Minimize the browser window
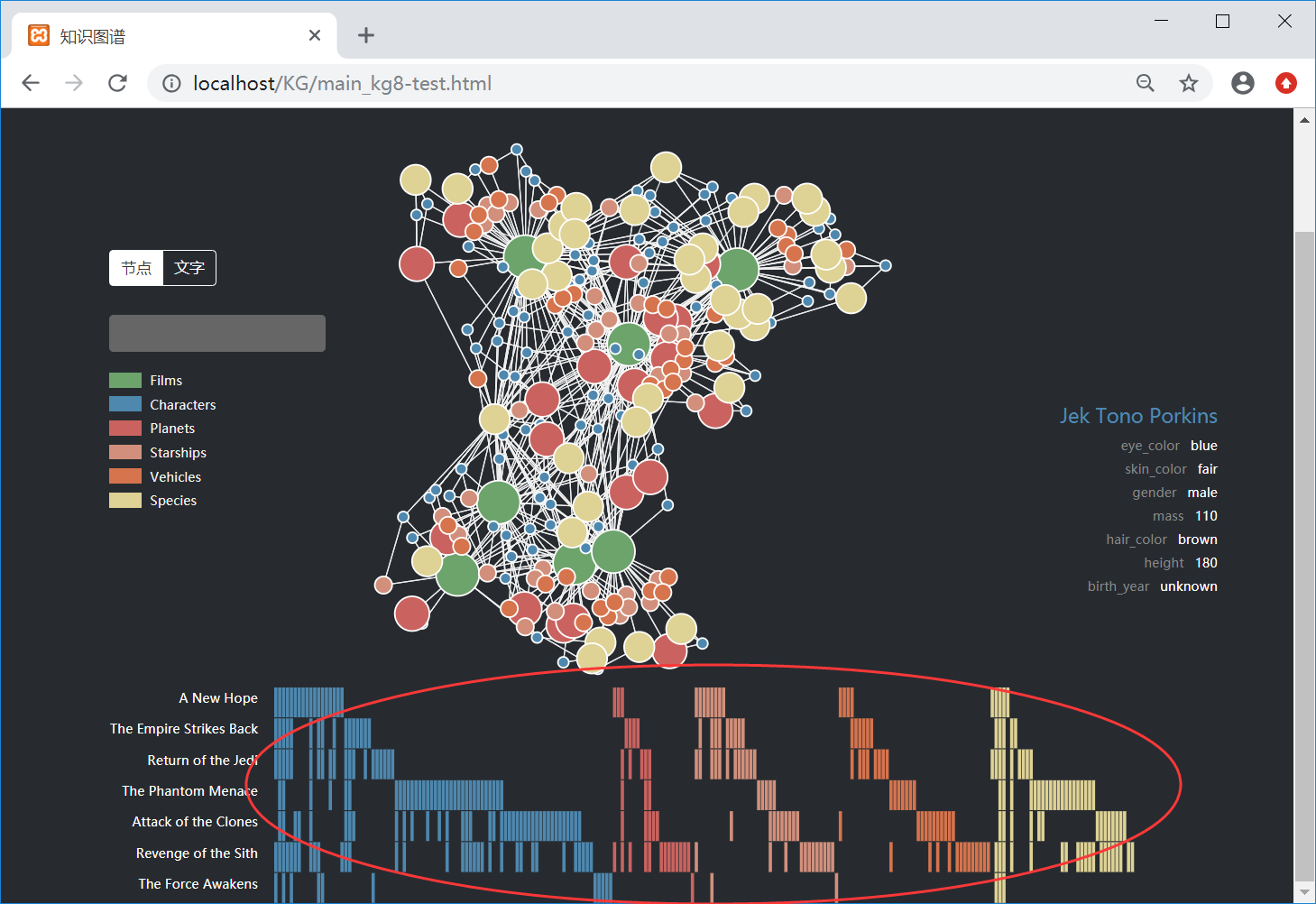 [x=1162, y=21]
